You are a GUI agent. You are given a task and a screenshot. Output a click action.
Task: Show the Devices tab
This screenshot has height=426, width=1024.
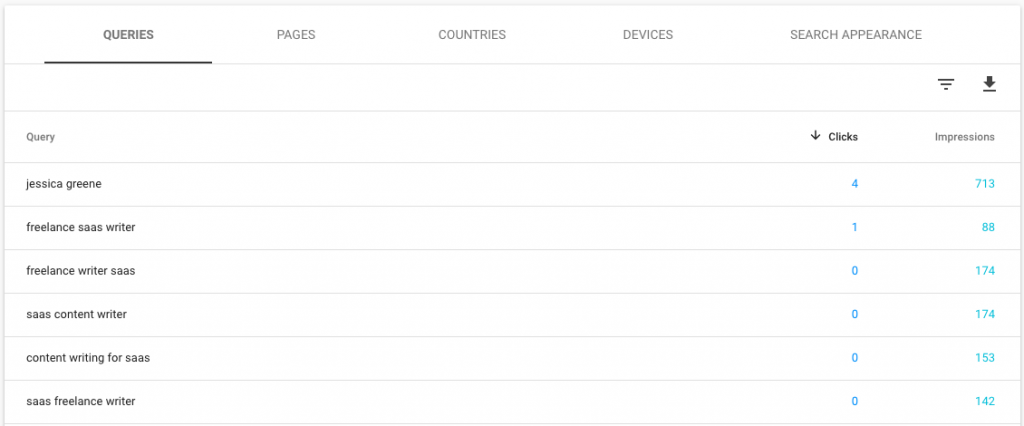coord(647,35)
